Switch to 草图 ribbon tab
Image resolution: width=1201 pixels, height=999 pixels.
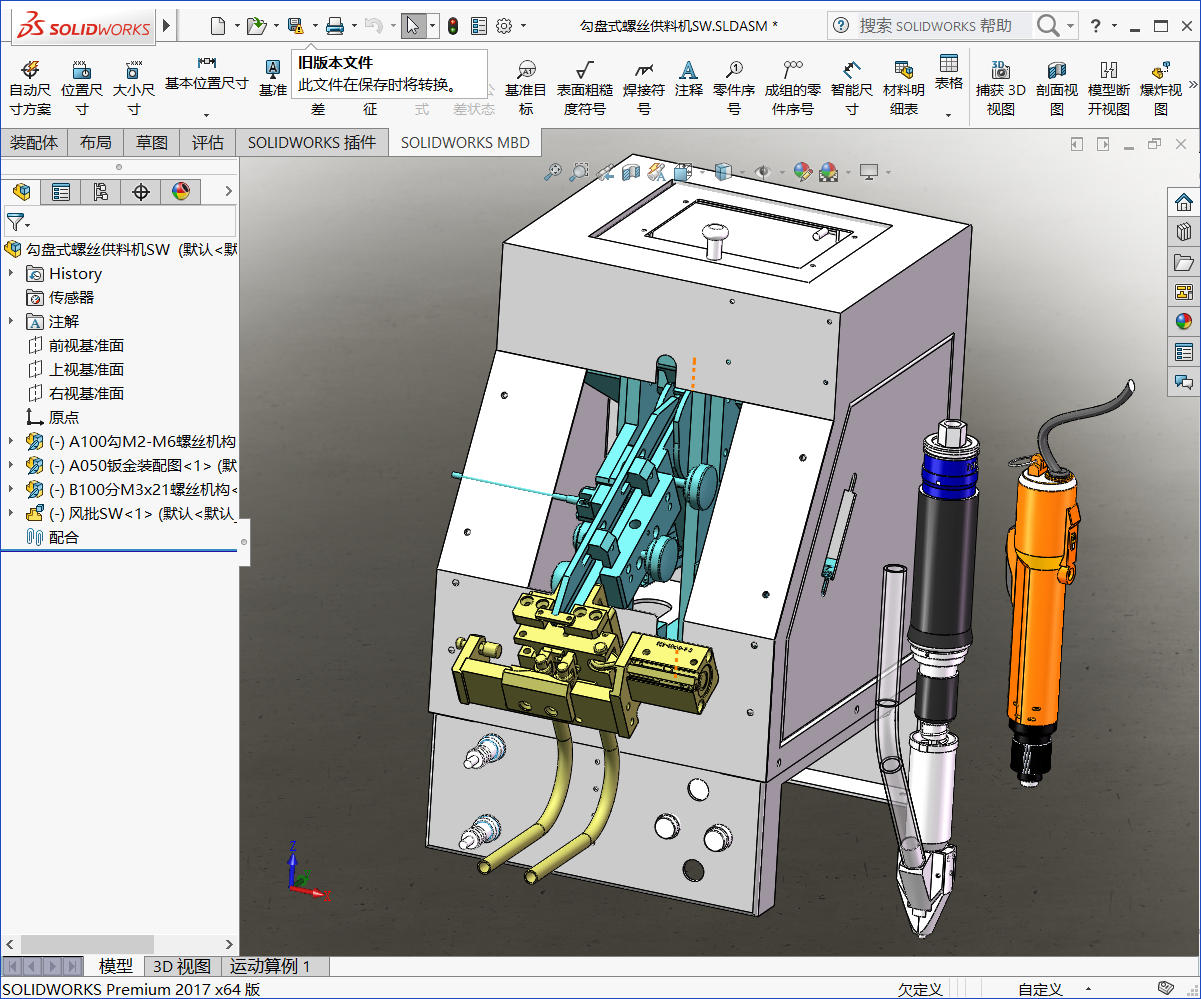pos(152,142)
